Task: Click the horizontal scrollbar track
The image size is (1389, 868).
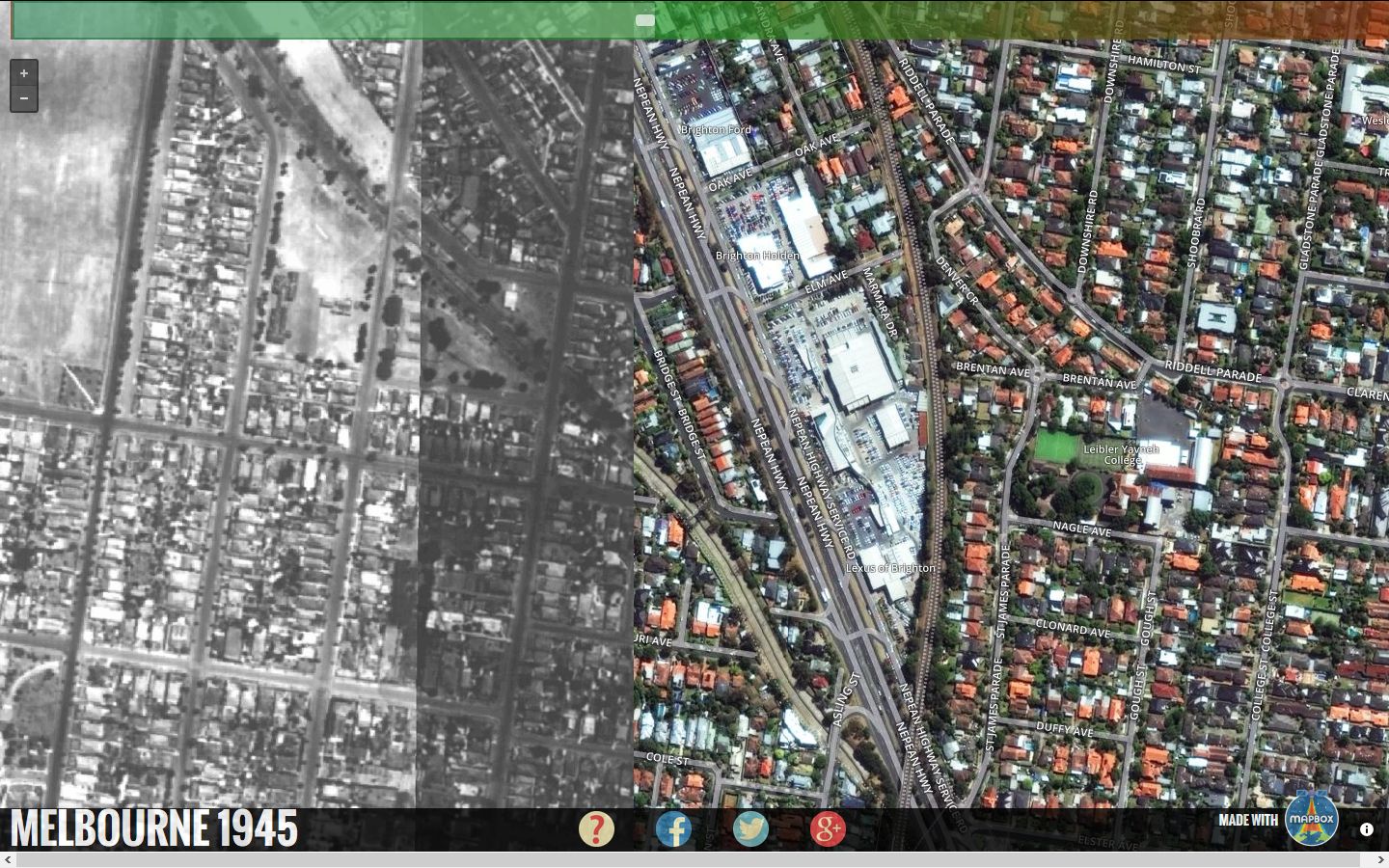Action: [694, 859]
